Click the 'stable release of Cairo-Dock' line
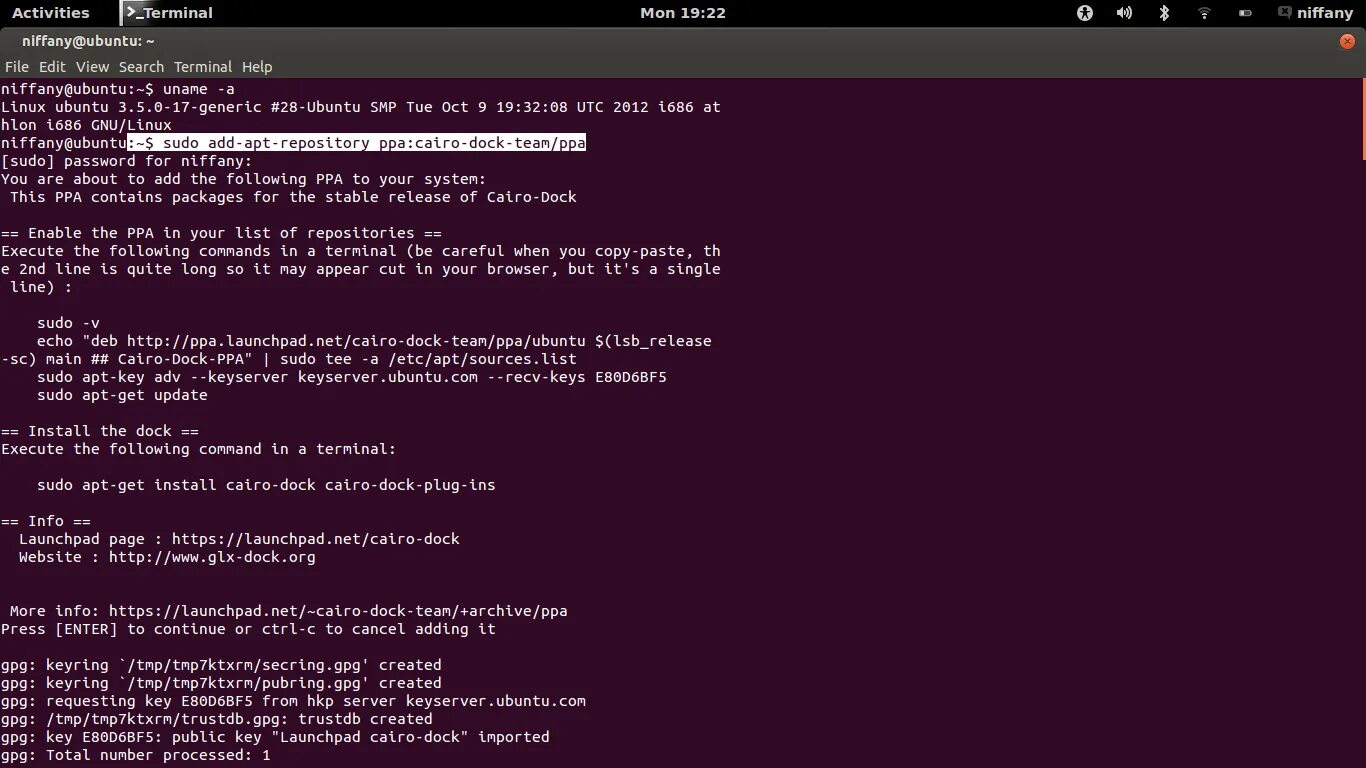The image size is (1366, 768). (293, 197)
